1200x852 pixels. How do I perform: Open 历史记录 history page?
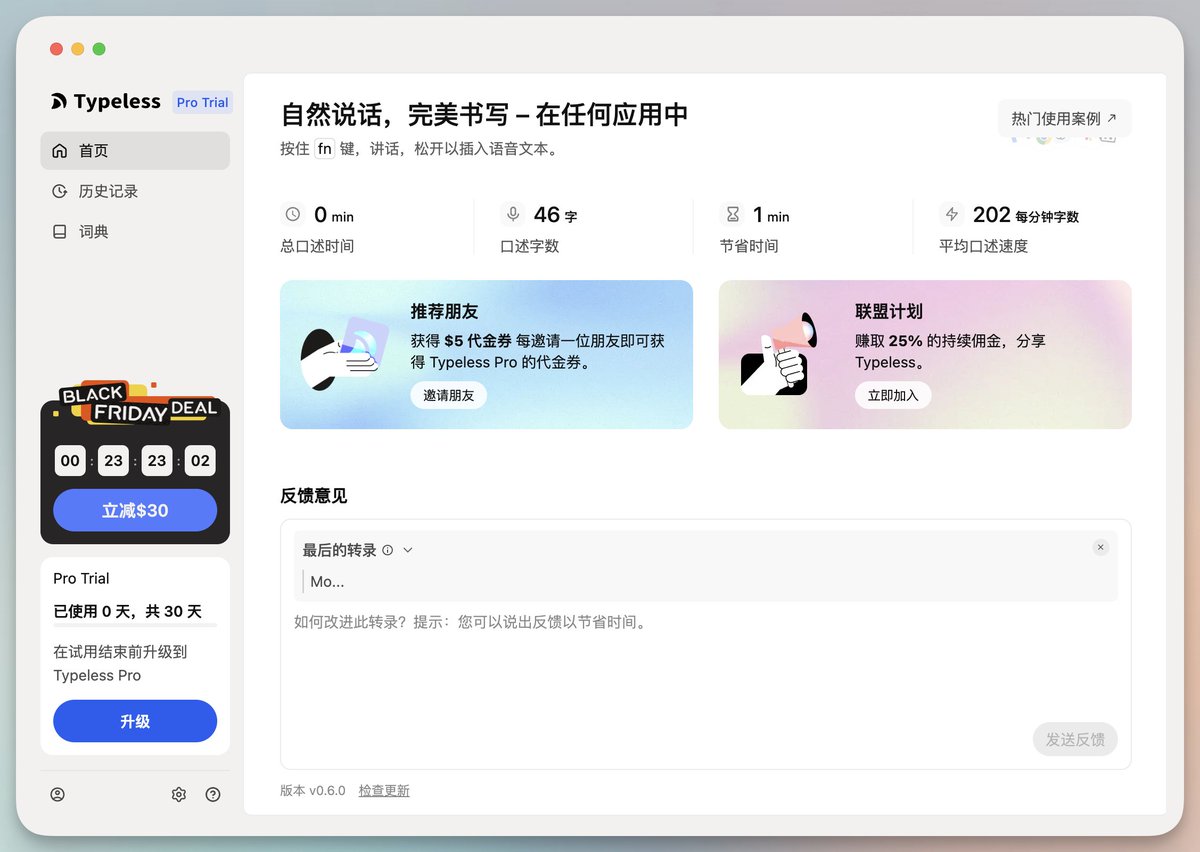135,191
